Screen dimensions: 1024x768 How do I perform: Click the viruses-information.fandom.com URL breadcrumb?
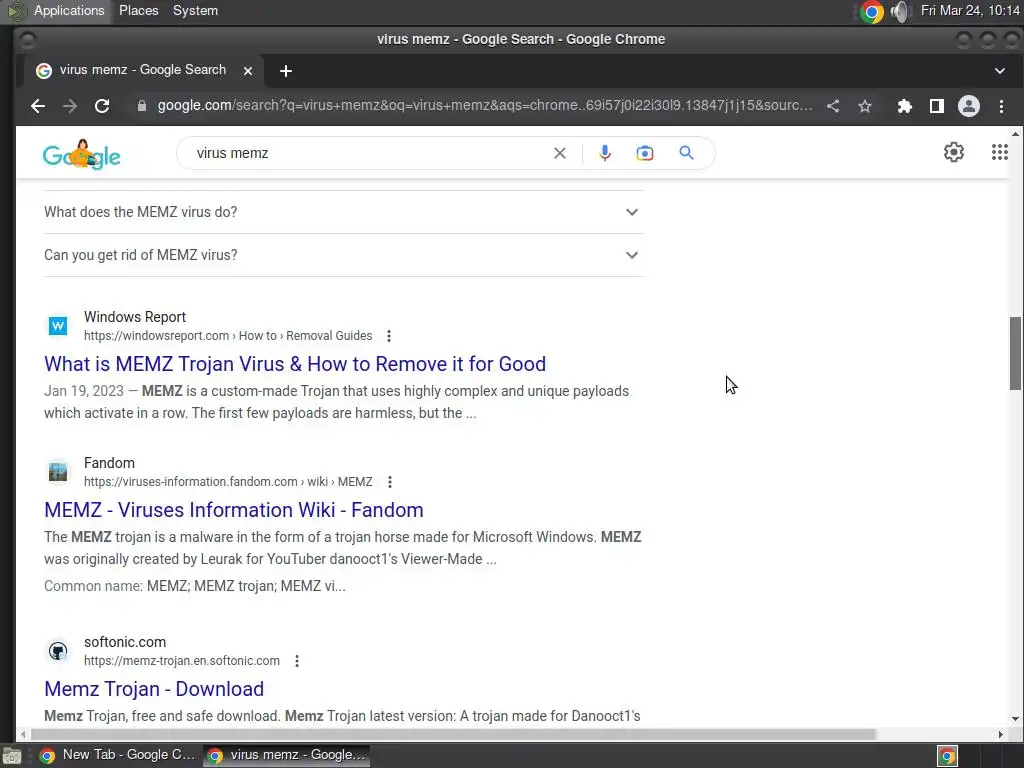point(228,482)
